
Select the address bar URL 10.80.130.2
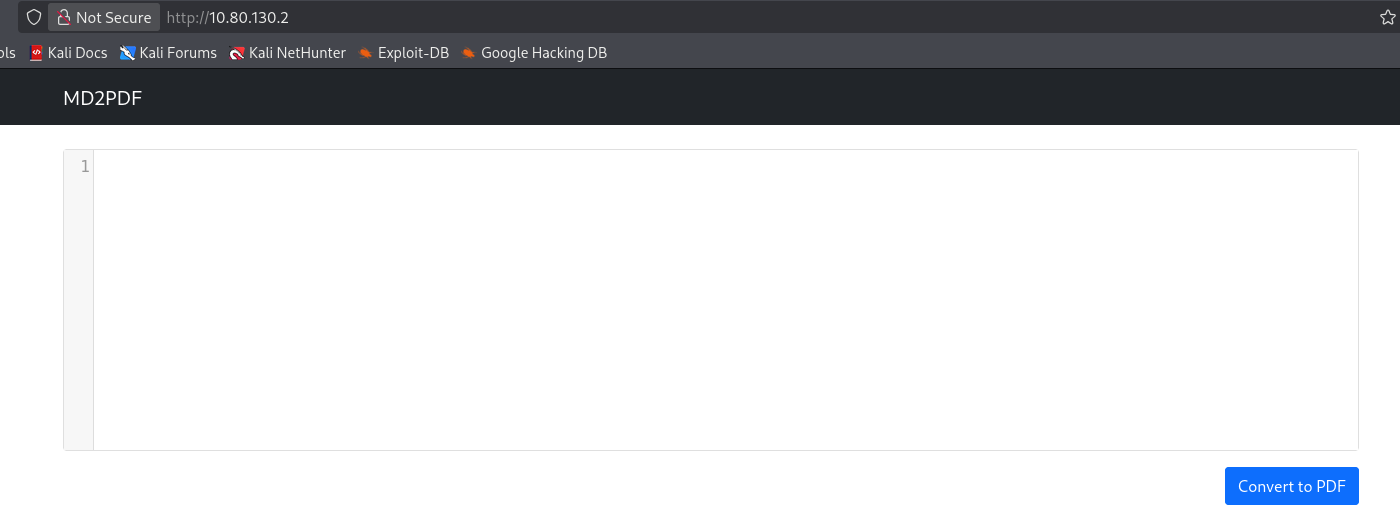click(x=249, y=18)
